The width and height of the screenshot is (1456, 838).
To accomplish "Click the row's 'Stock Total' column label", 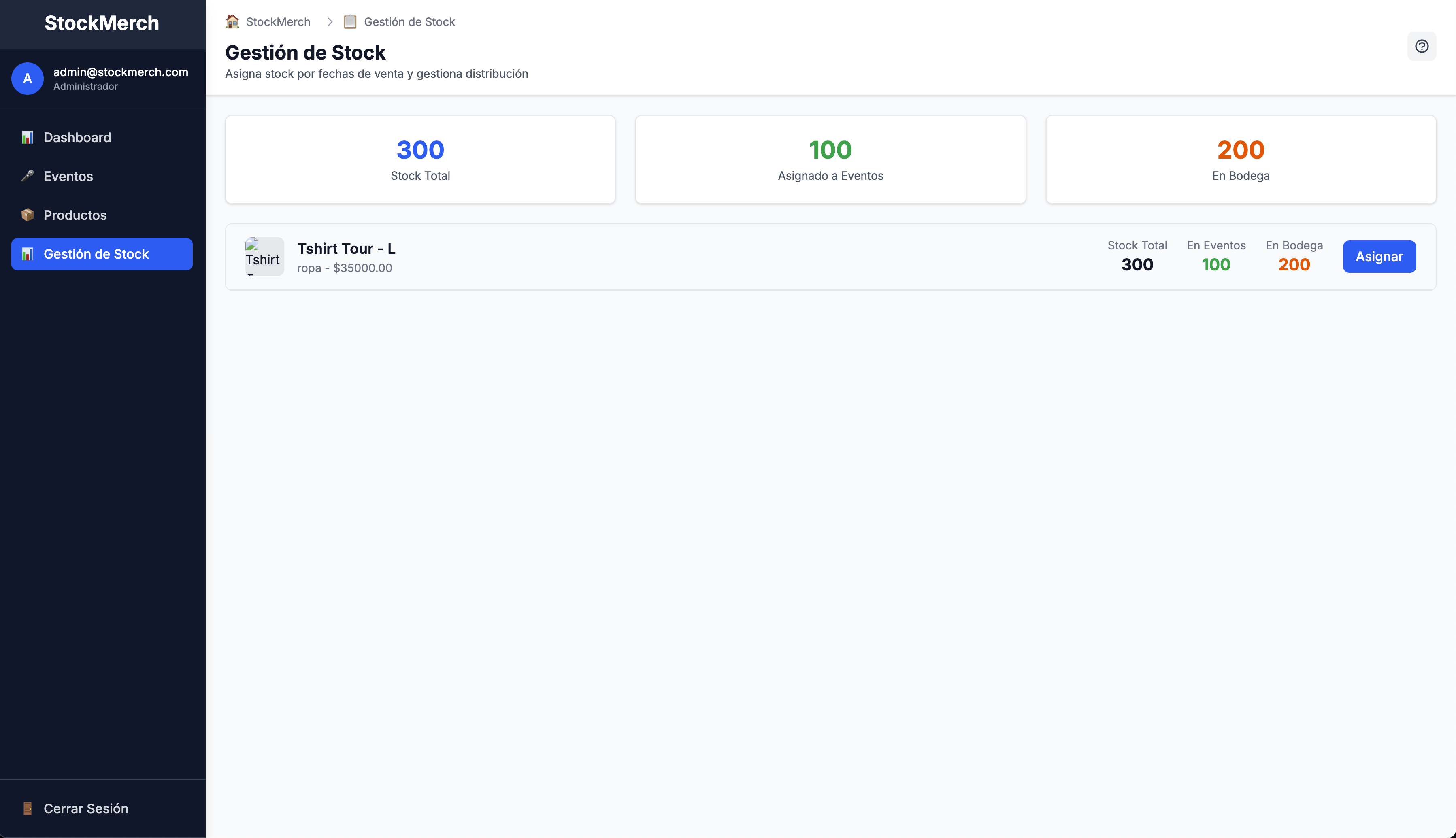I will [x=1137, y=246].
